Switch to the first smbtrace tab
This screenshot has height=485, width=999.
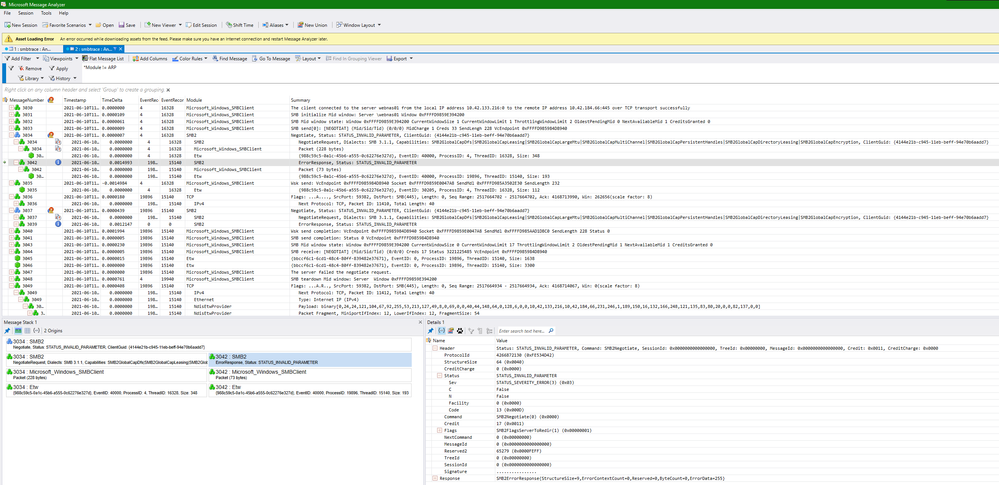(x=32, y=47)
